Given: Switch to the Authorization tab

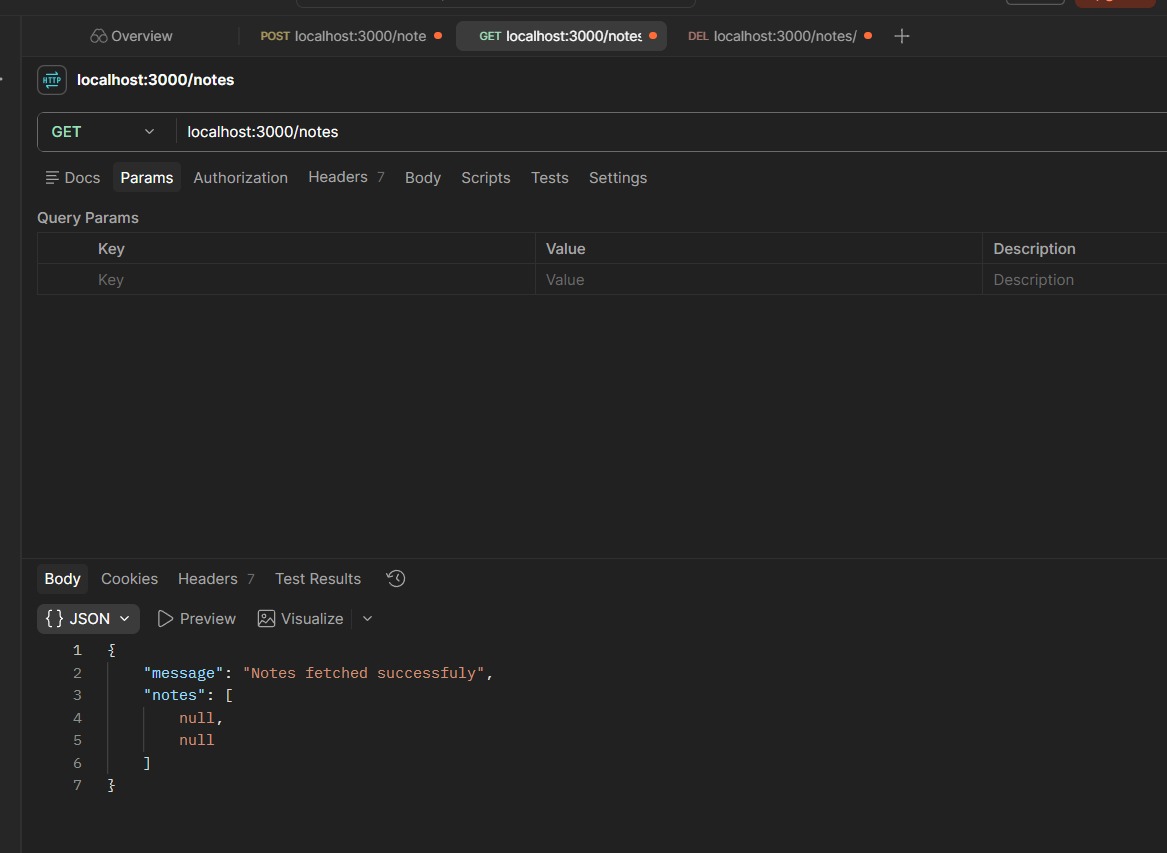Looking at the screenshot, I should click(240, 178).
